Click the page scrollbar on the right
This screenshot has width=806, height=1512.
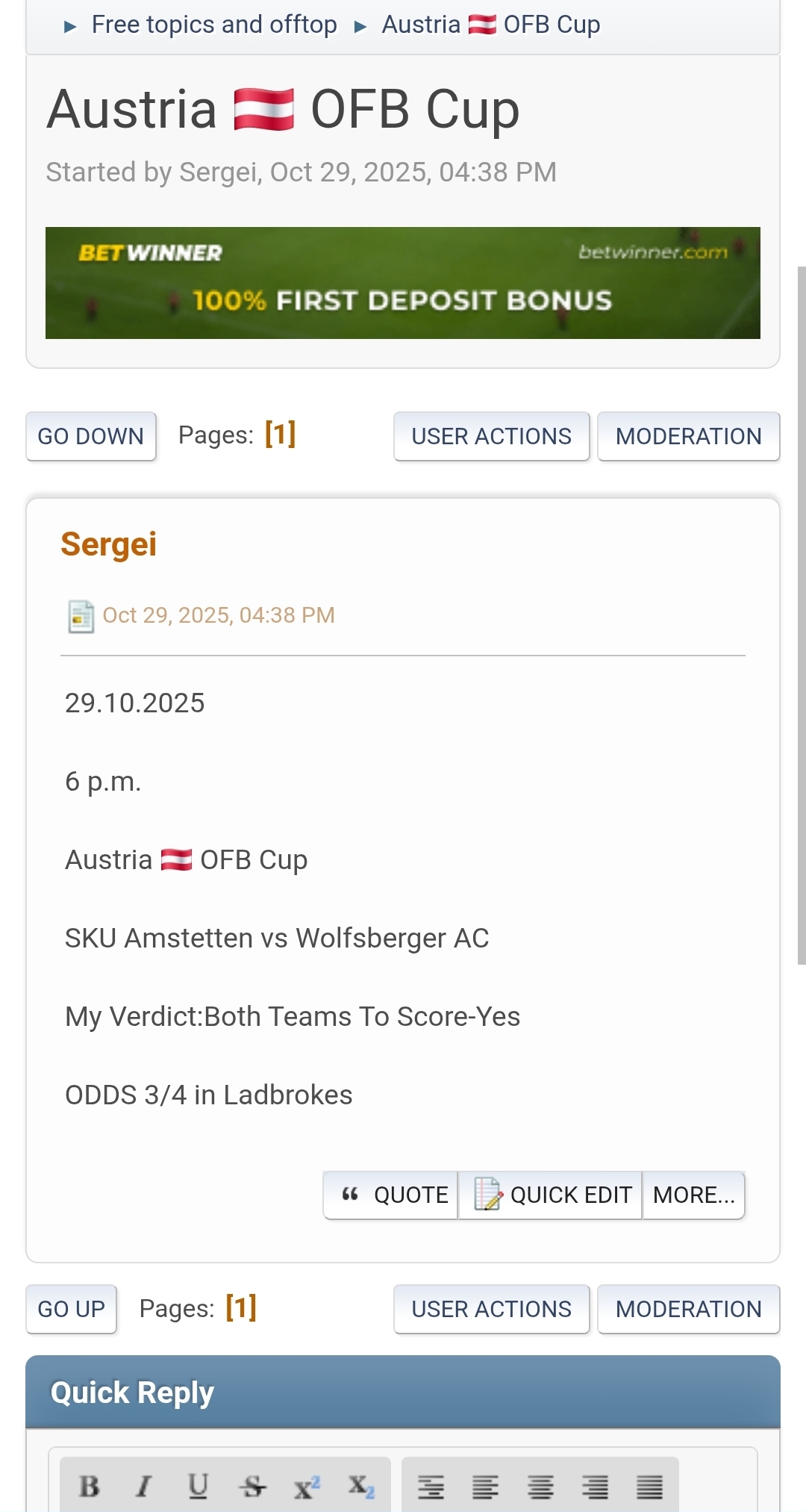[801, 612]
